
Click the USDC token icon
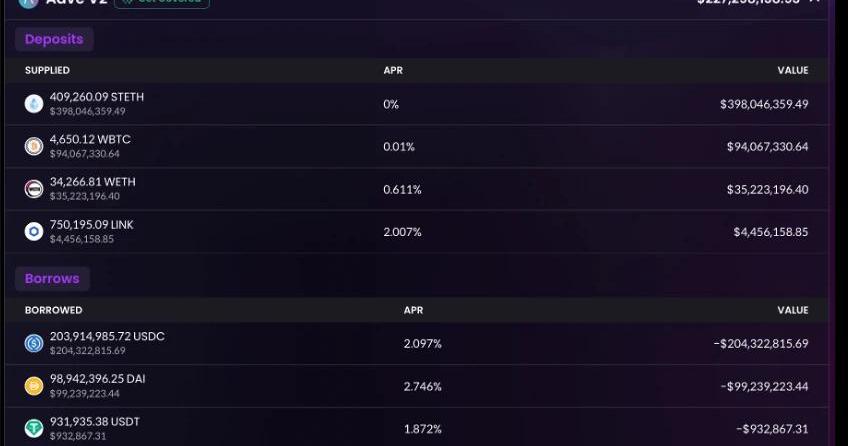pos(34,343)
